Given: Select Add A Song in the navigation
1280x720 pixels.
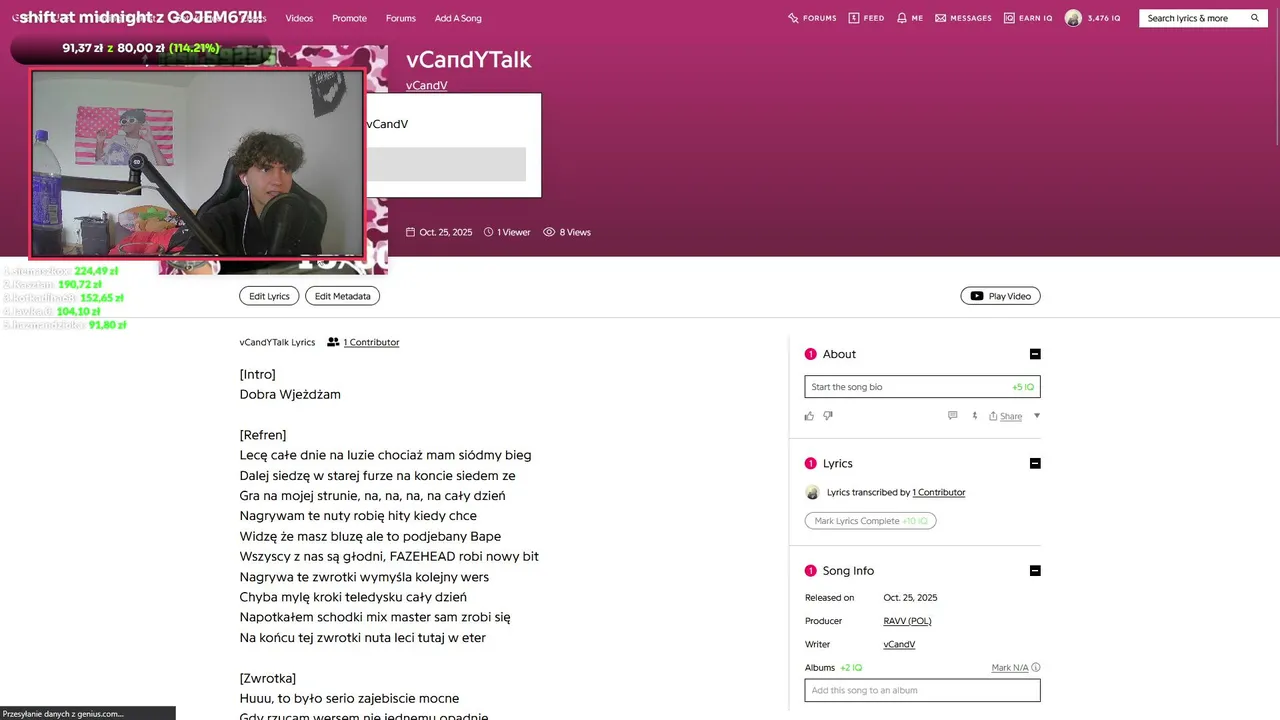Looking at the screenshot, I should [x=458, y=18].
